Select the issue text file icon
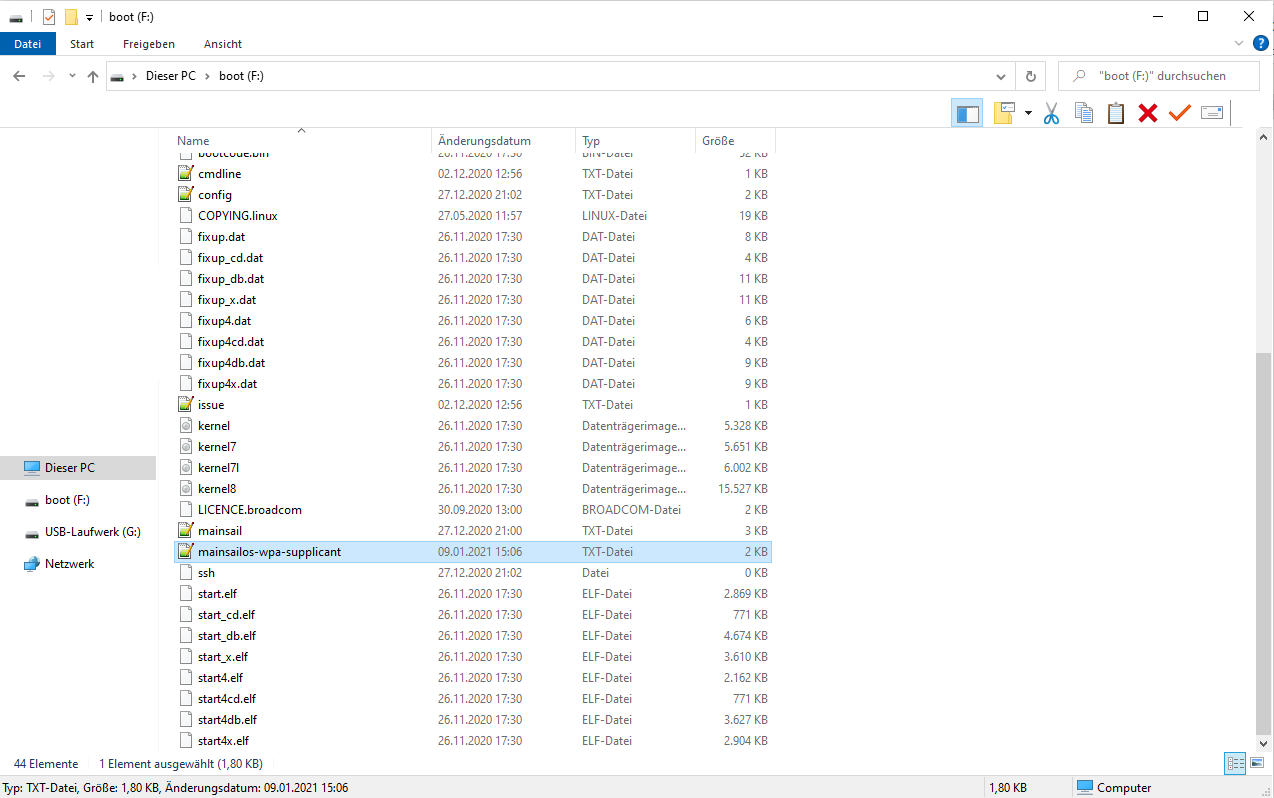The image size is (1274, 798). 185,405
